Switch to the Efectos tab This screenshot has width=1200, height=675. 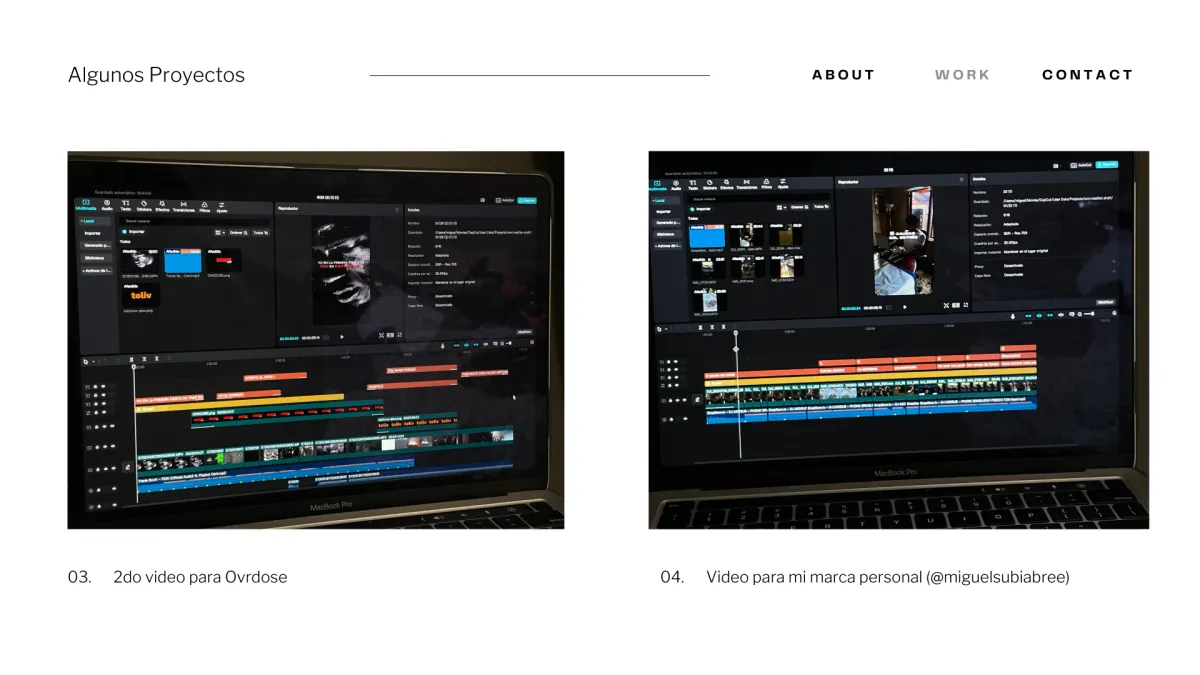click(x=161, y=206)
